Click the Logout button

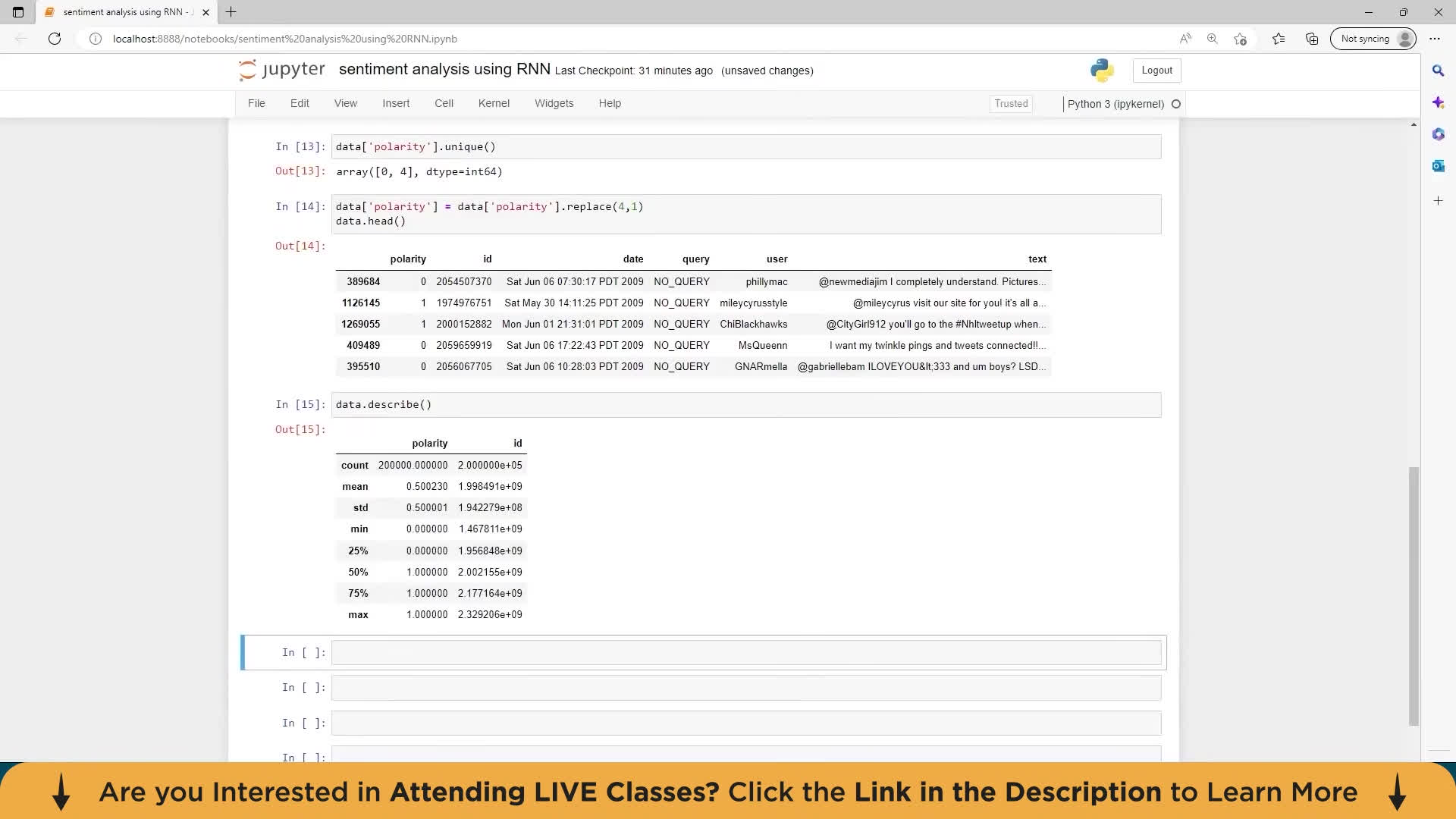[1156, 71]
